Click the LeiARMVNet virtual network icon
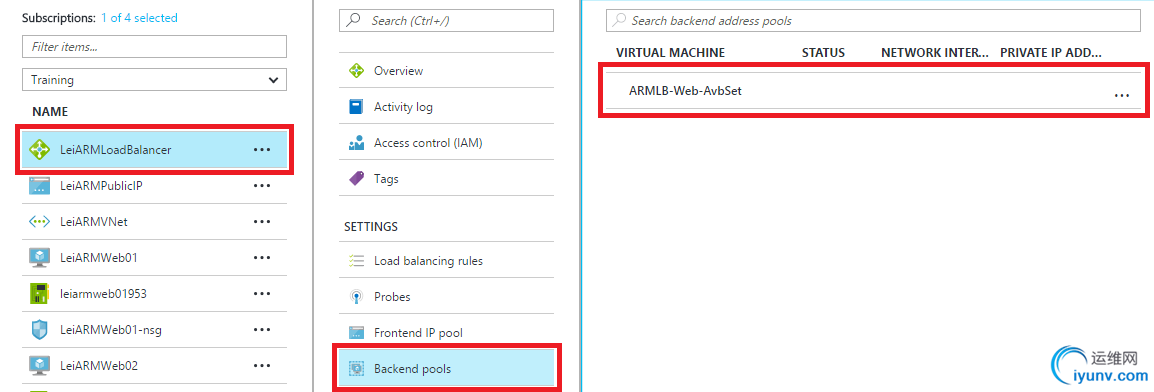 tap(39, 221)
